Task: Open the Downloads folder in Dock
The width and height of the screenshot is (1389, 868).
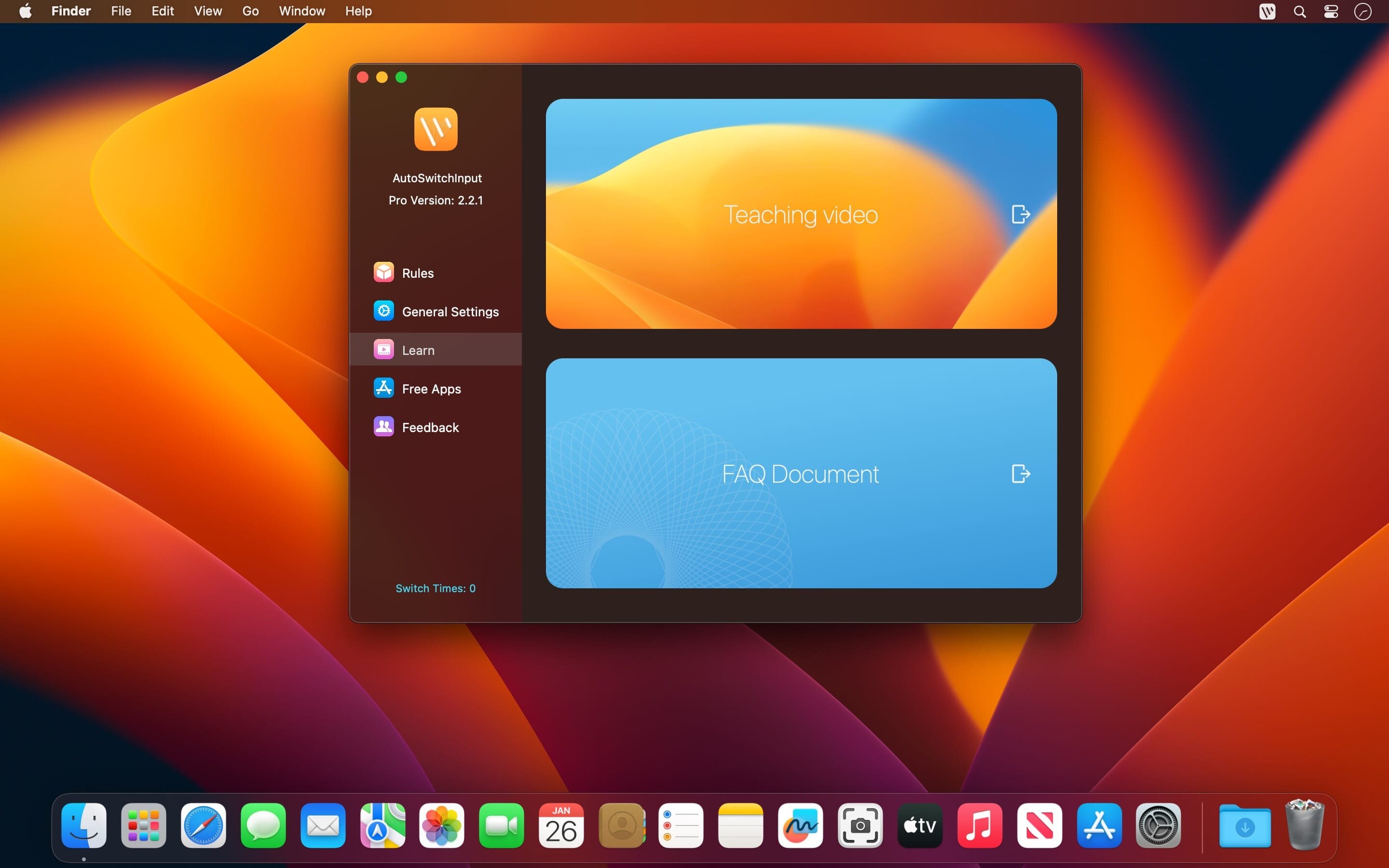Action: point(1244,826)
